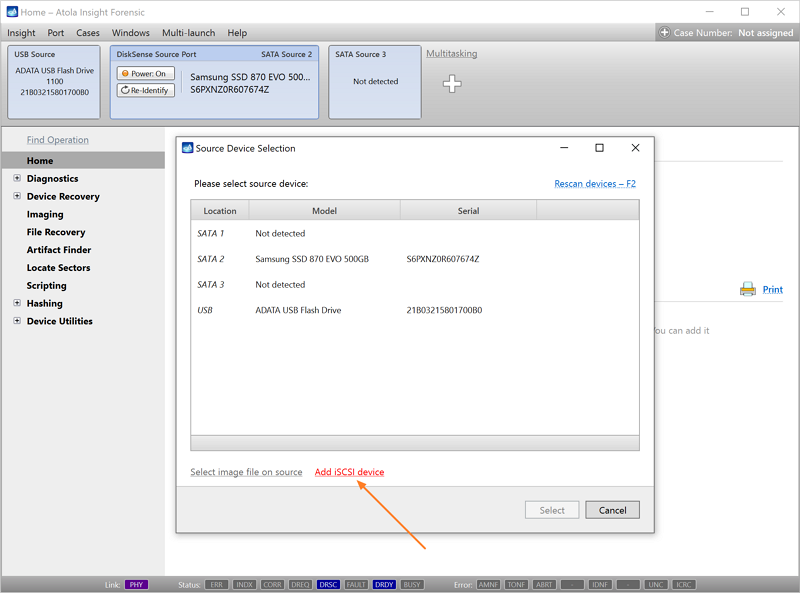The image size is (800, 593).
Task: Expand the Device Utilities tree node
Action: tap(17, 321)
